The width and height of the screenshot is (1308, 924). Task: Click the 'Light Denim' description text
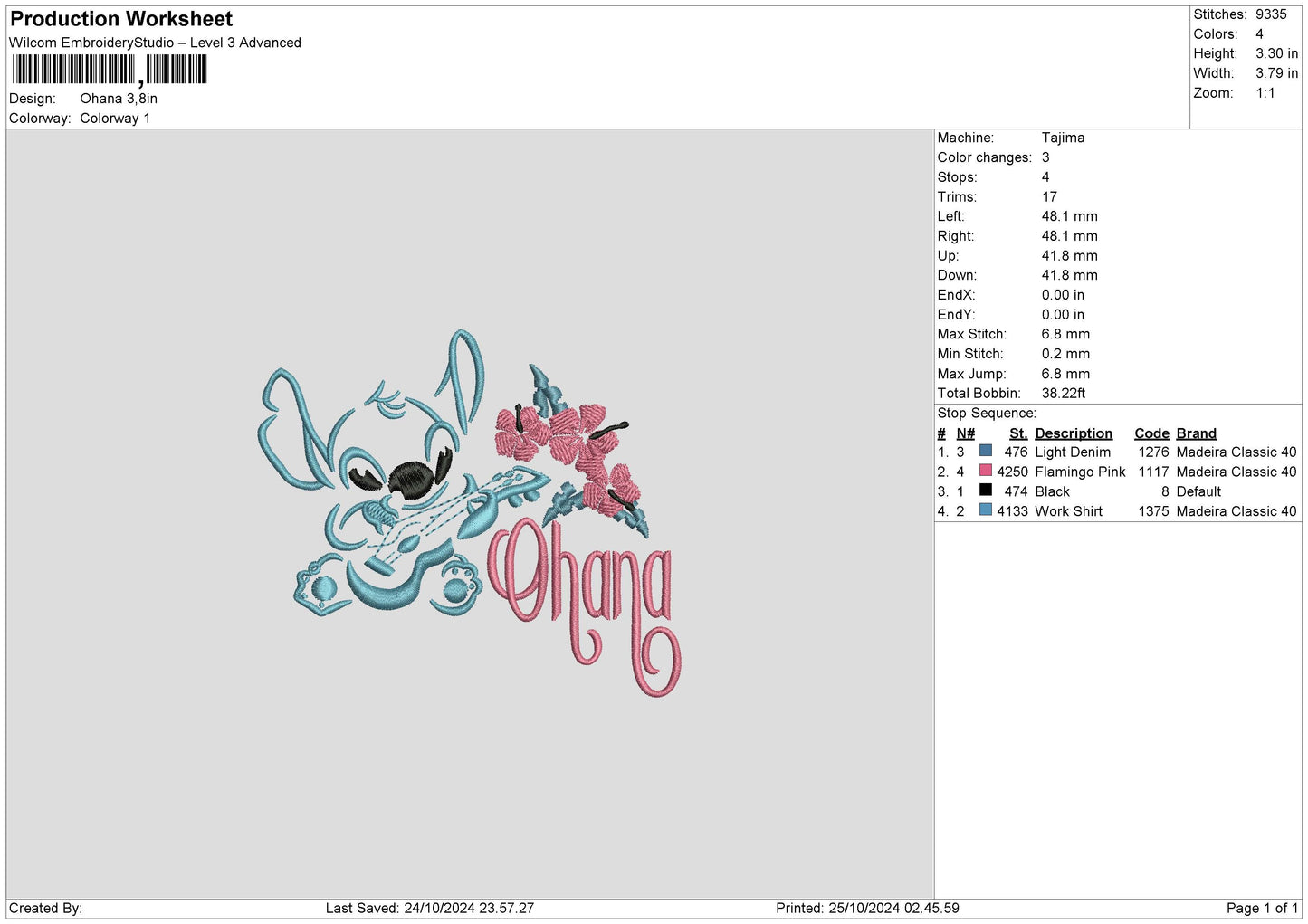(1073, 452)
